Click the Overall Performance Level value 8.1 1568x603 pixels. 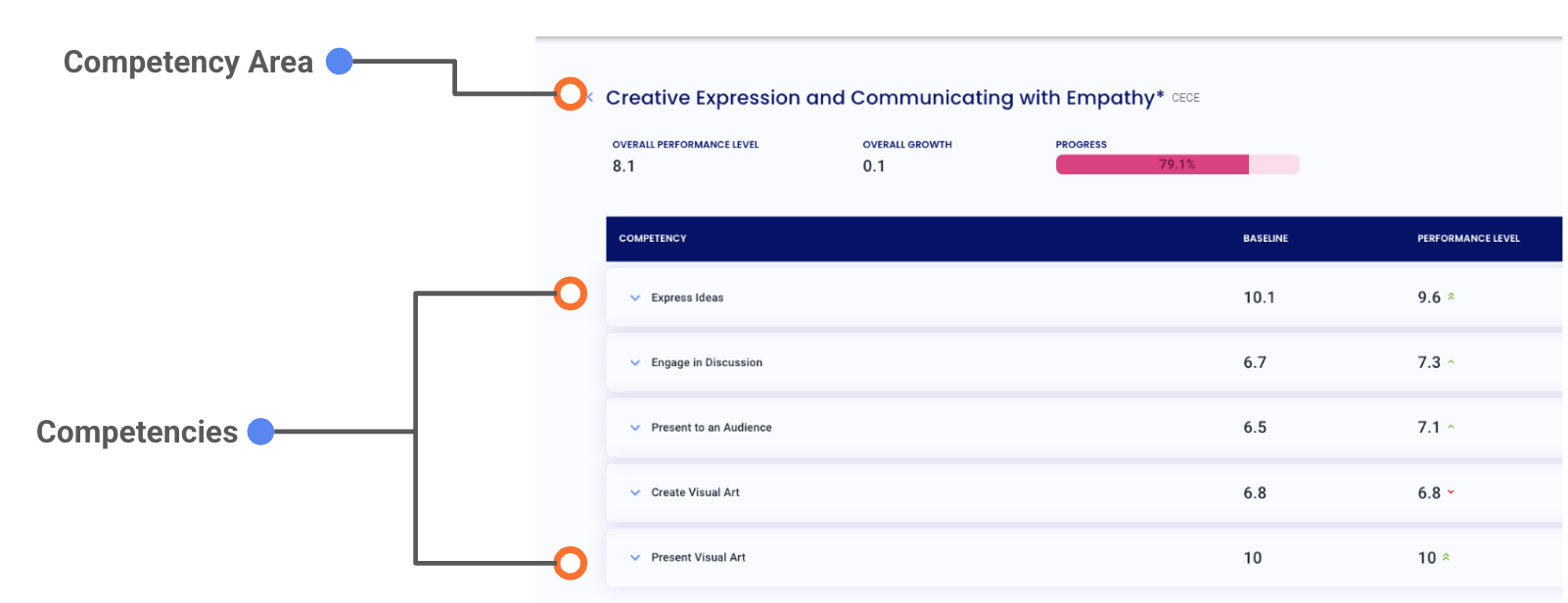(x=623, y=166)
